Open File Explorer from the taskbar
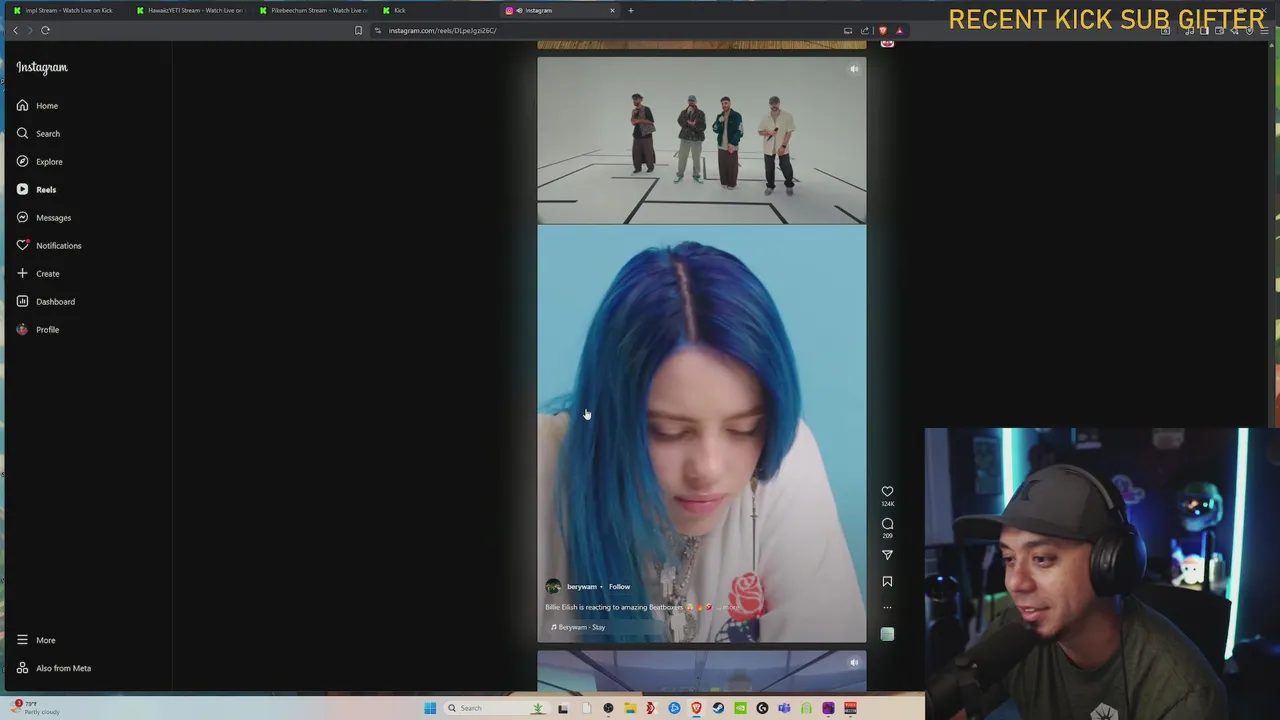This screenshot has width=1280, height=720. click(630, 708)
